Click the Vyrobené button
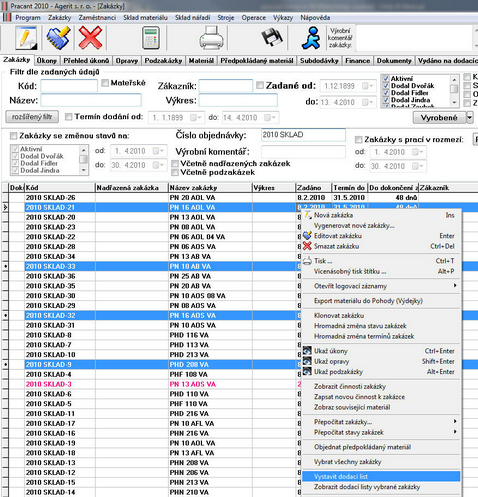This screenshot has width=478, height=497. 439,117
